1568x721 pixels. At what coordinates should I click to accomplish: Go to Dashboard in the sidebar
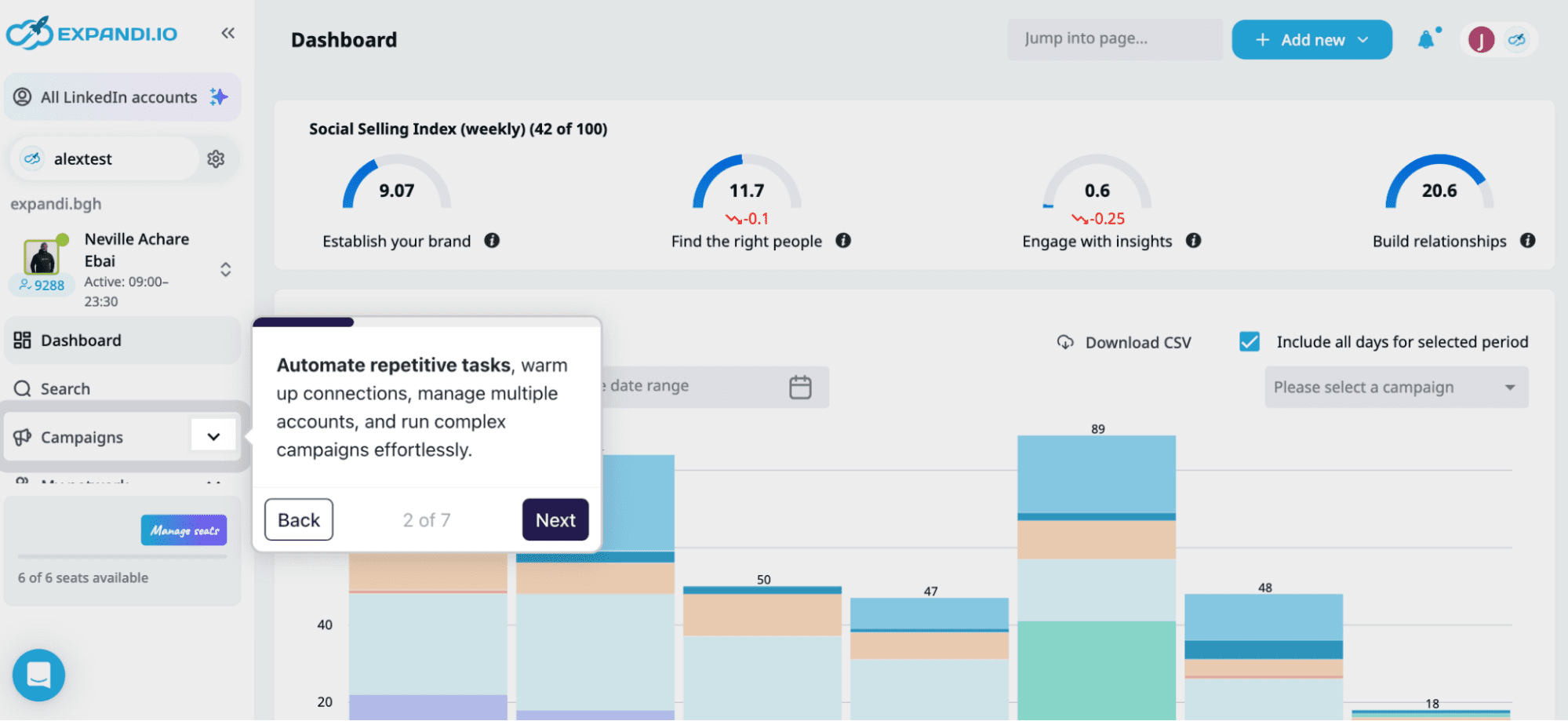pos(81,340)
